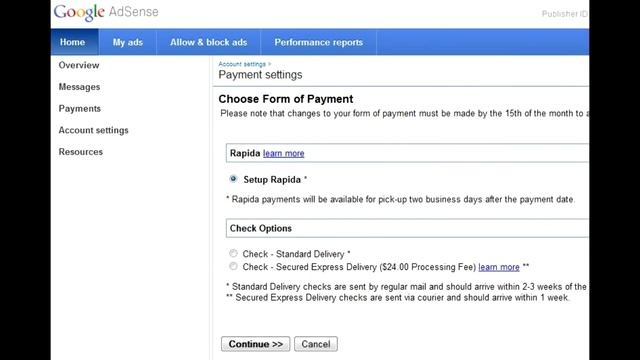Go to Performance reports tab

[x=318, y=42]
